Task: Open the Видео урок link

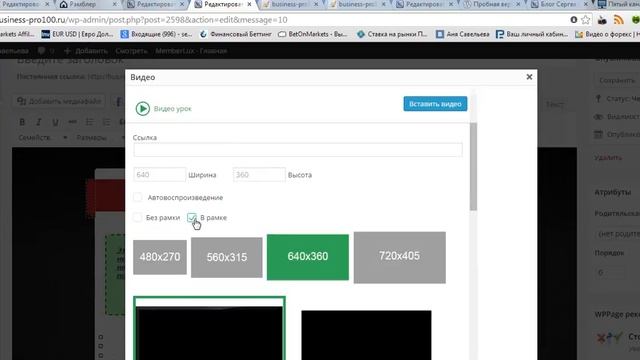Action: click(173, 109)
